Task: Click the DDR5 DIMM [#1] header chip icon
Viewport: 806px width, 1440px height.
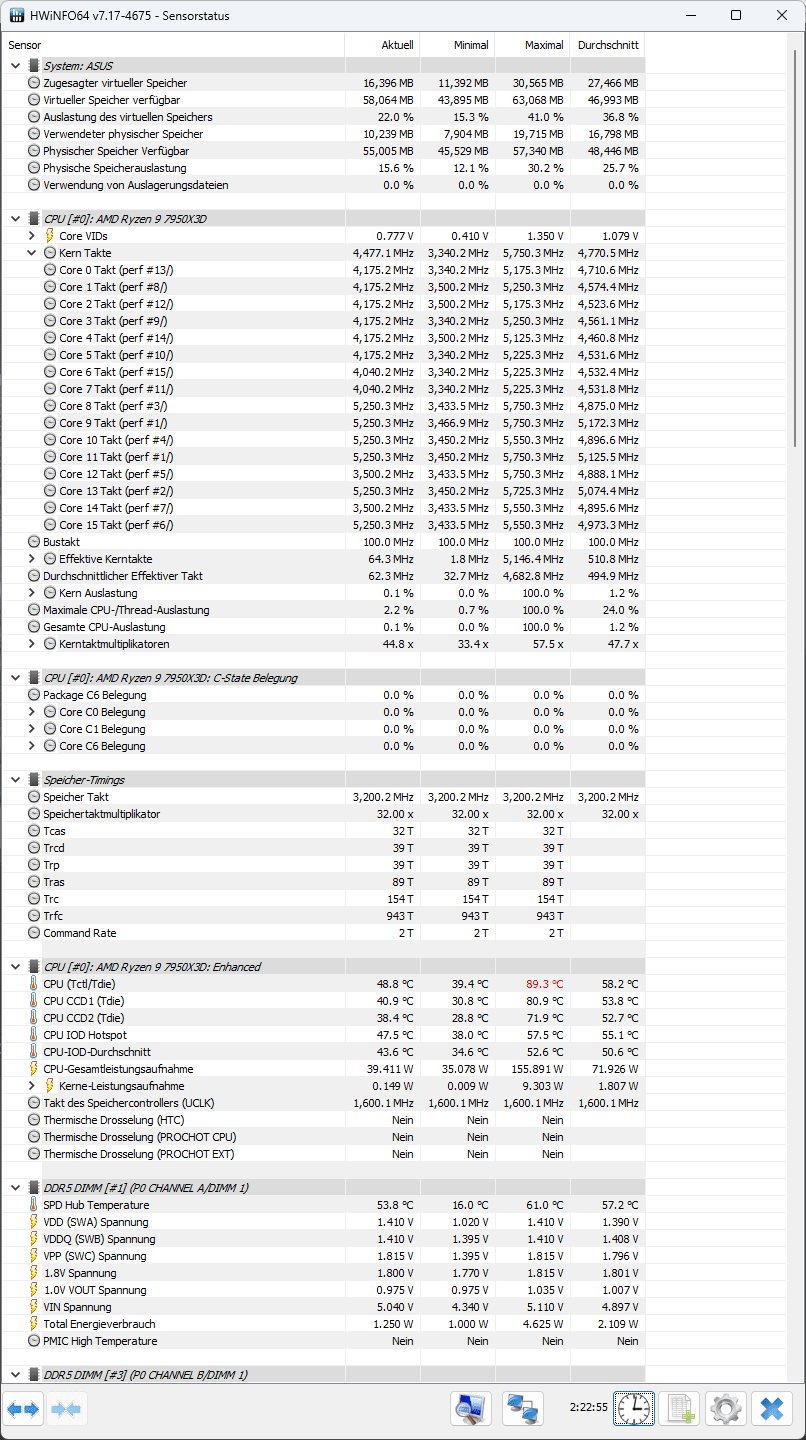Action: 34,1188
